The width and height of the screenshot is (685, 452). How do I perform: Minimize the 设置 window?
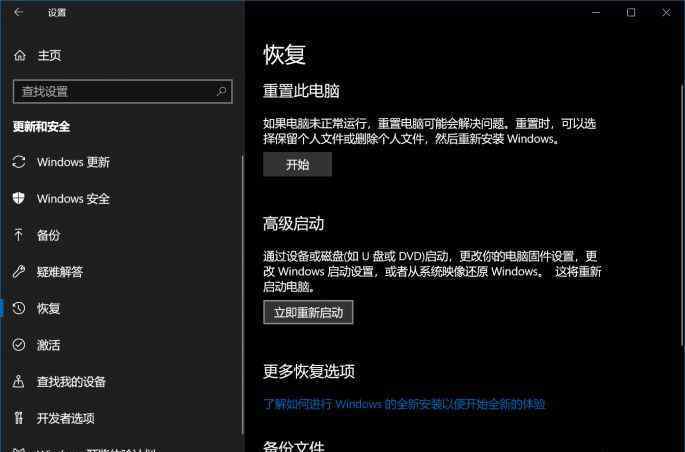(595, 13)
